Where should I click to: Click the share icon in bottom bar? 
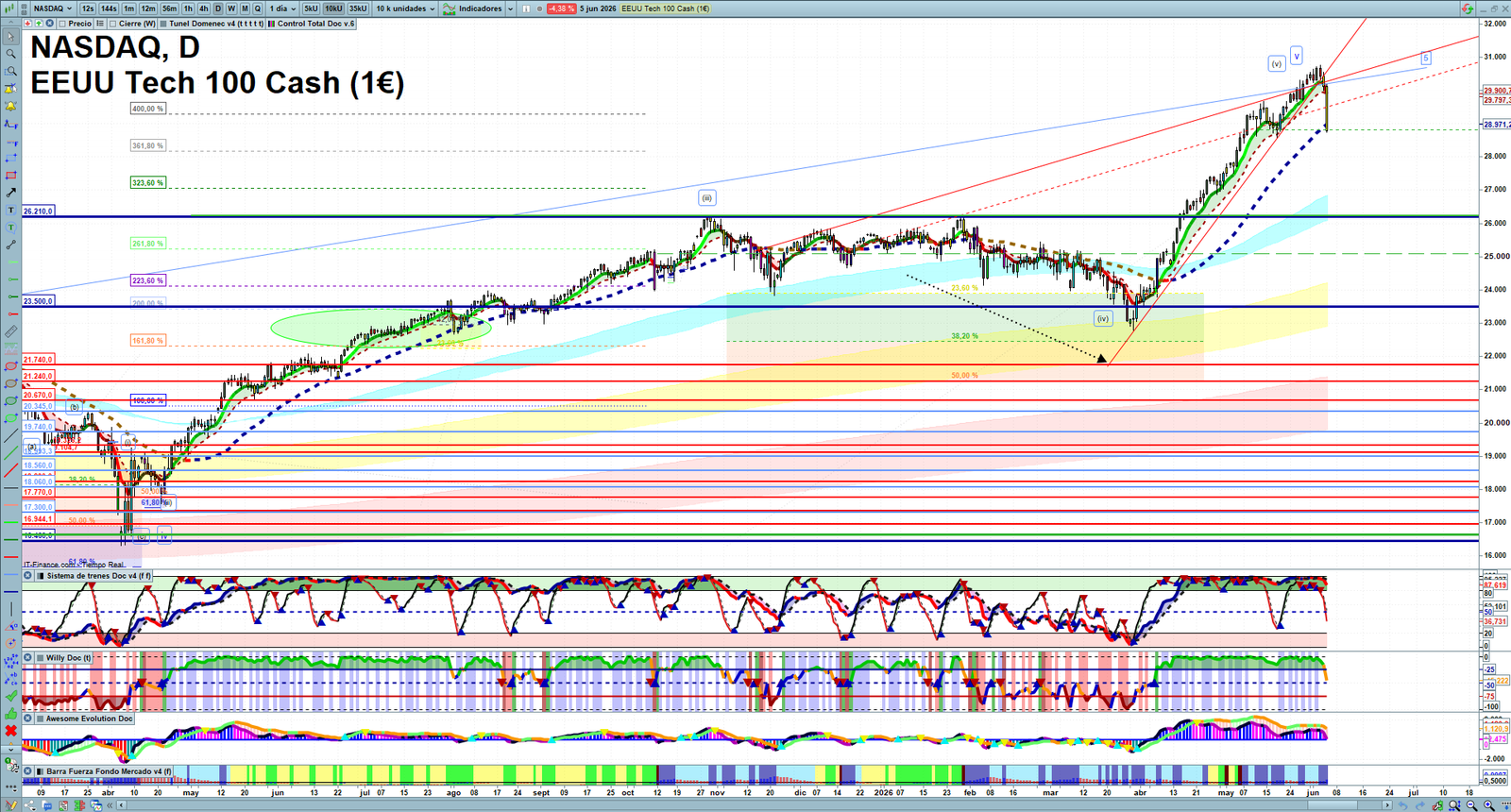(29, 805)
